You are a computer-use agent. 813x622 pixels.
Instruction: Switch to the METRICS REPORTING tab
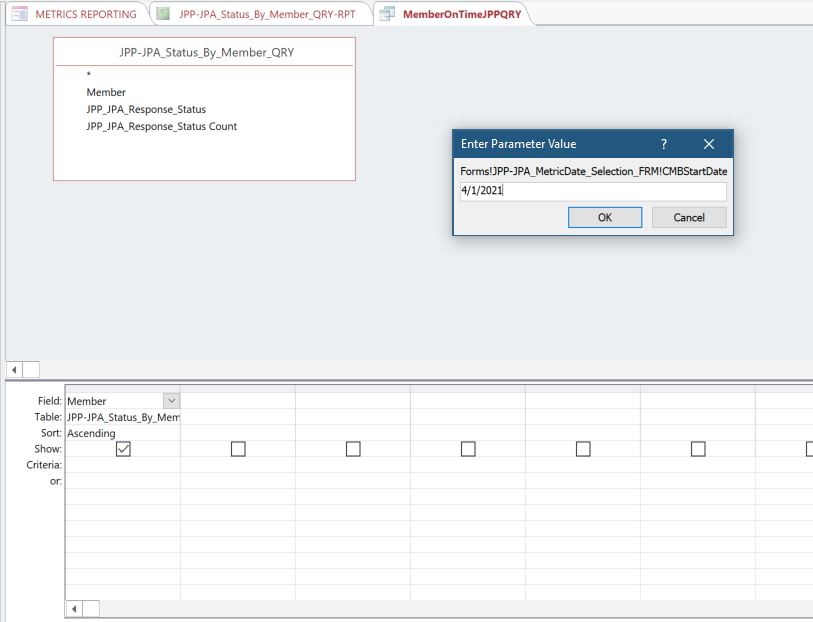click(86, 14)
